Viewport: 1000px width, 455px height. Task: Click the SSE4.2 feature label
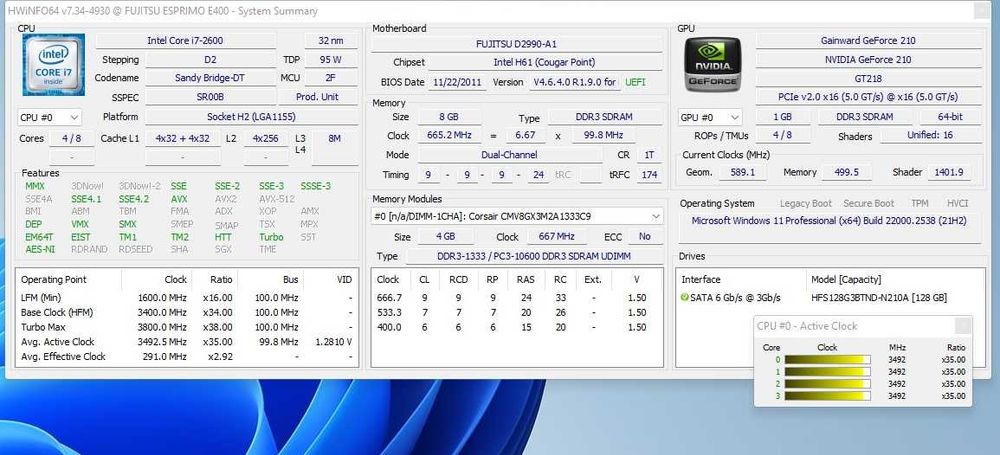click(134, 199)
